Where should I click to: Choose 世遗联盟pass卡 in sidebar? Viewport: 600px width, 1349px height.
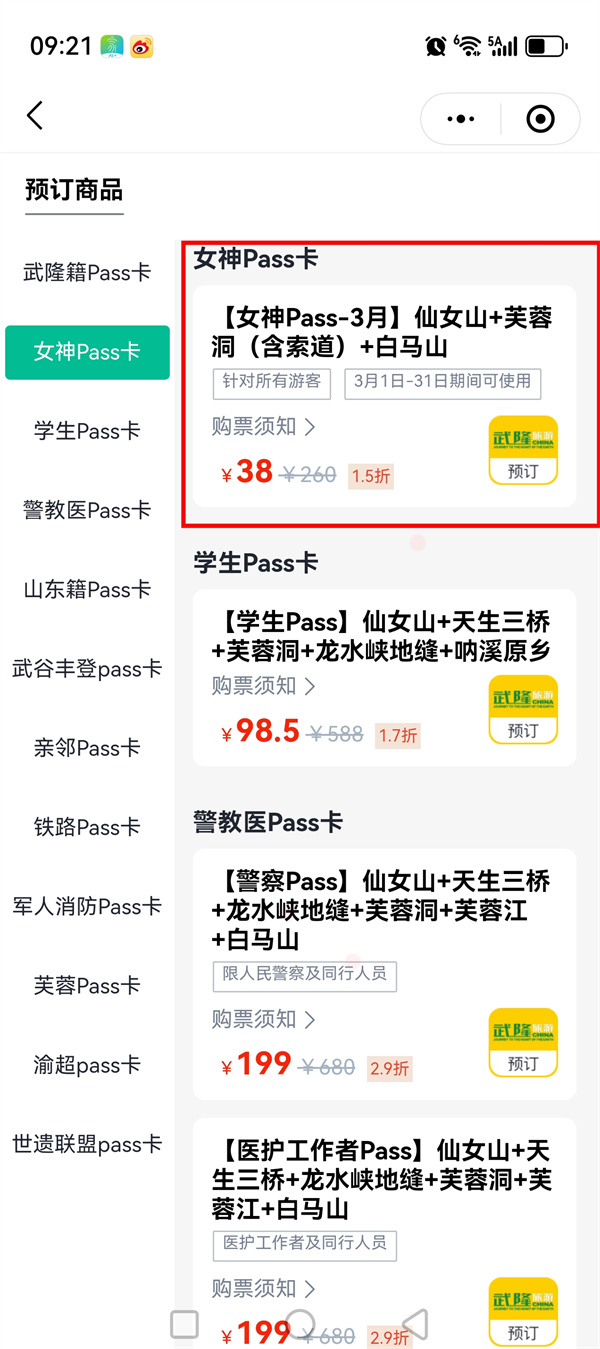(87, 1144)
